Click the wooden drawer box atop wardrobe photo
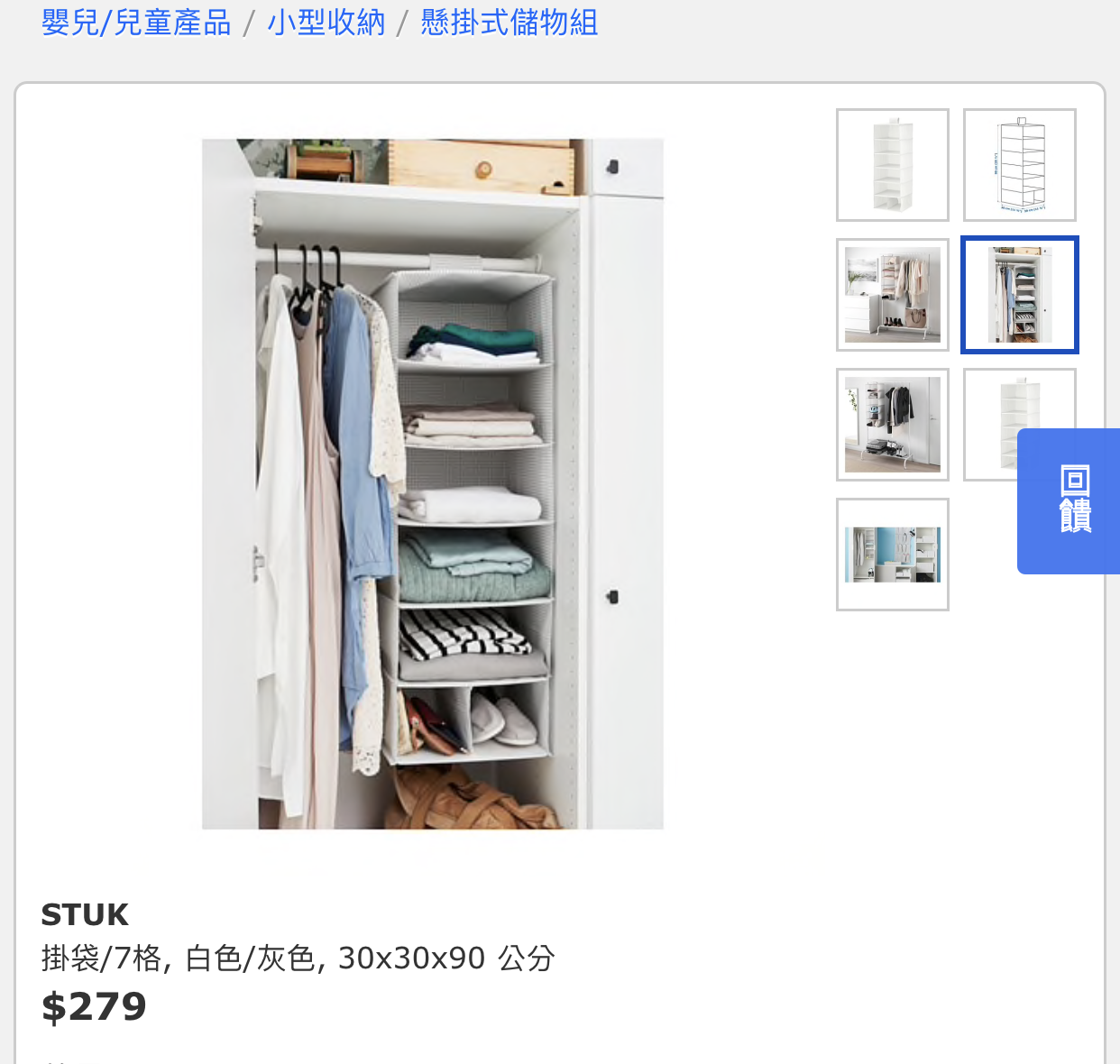The width and height of the screenshot is (1120, 1064). point(481,166)
